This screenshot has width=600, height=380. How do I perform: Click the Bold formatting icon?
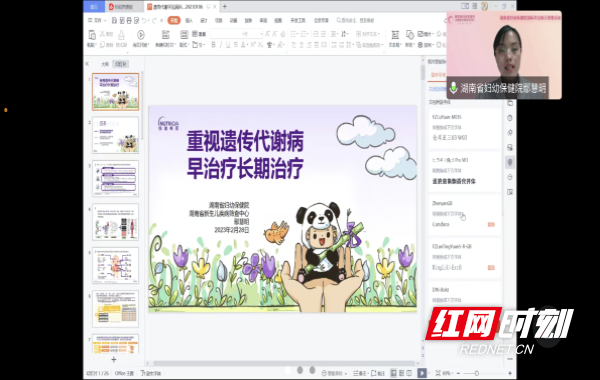[x=214, y=45]
